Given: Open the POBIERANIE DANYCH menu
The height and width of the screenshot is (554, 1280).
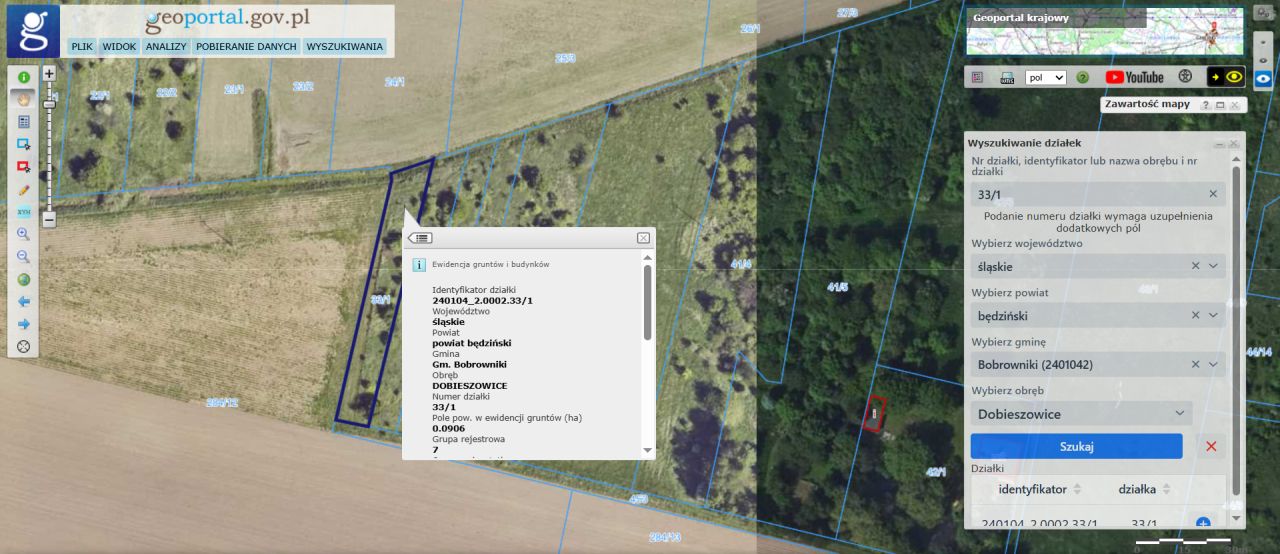Looking at the screenshot, I should 247,46.
